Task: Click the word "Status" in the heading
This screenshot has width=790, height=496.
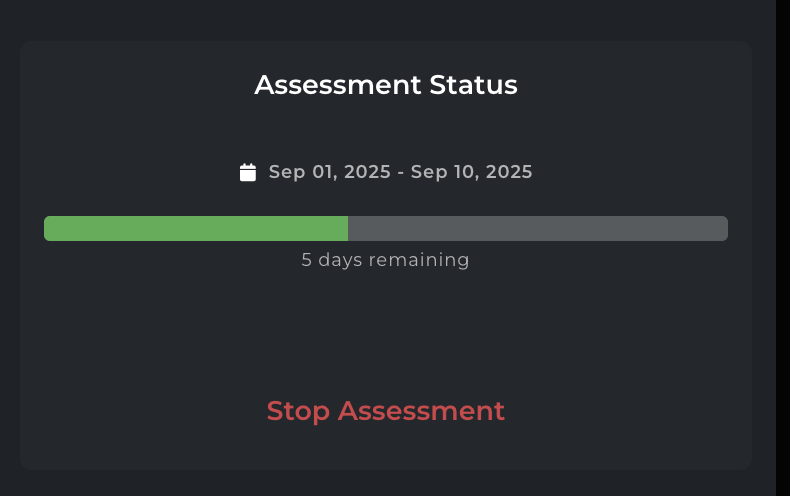Action: point(473,85)
